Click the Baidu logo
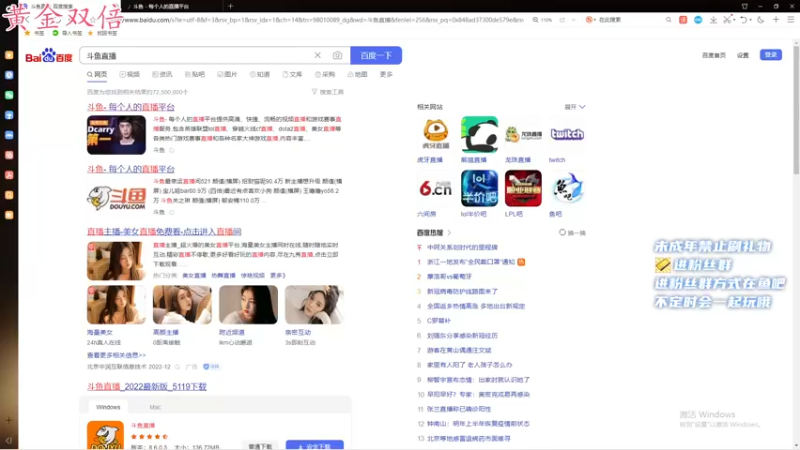The image size is (800, 450). 49,56
